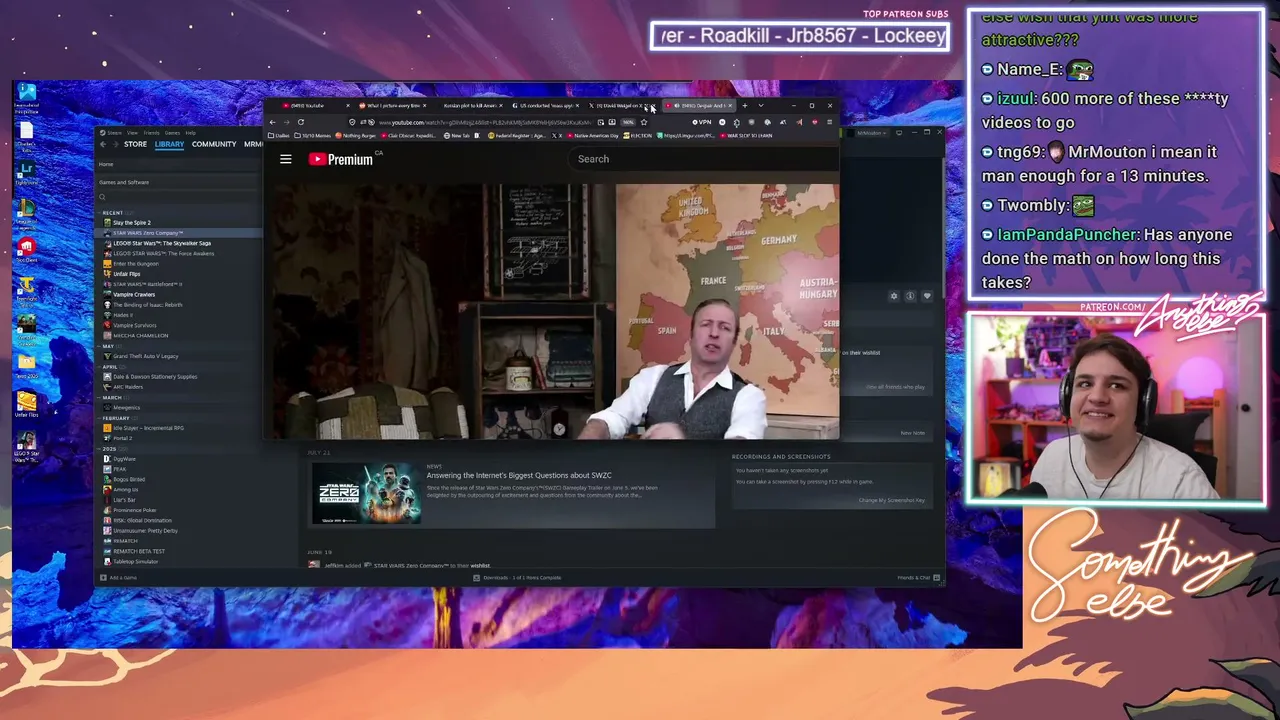Screen dimensions: 1280x720
Task: Open the VPN button in the browser toolbar
Action: (702, 122)
